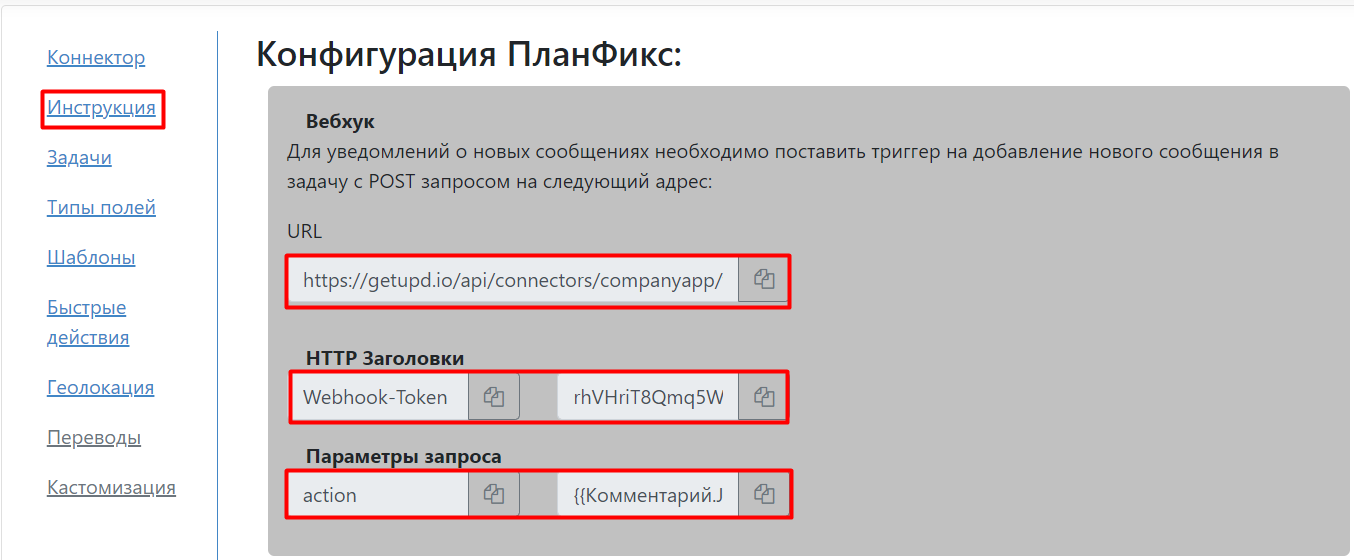Open Быстрые действия in the sidebar
This screenshot has width=1354, height=560.
point(88,322)
